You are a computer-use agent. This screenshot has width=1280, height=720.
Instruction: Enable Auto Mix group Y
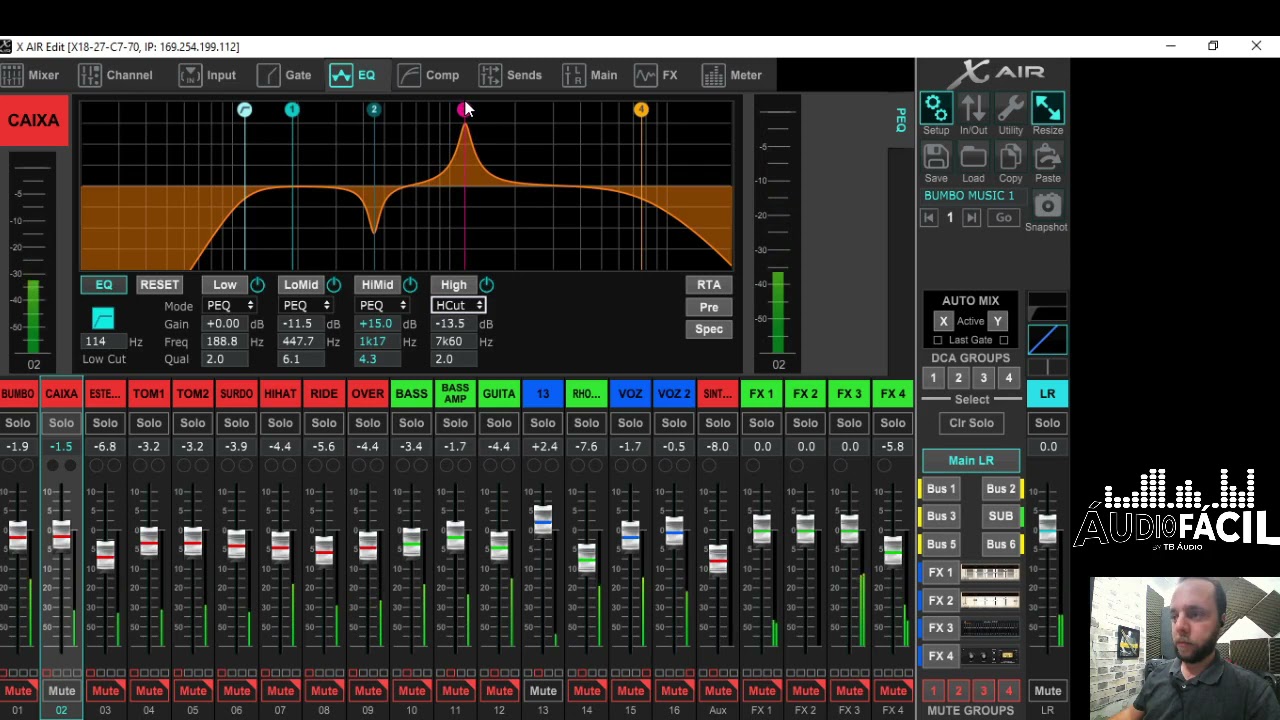[x=997, y=321]
